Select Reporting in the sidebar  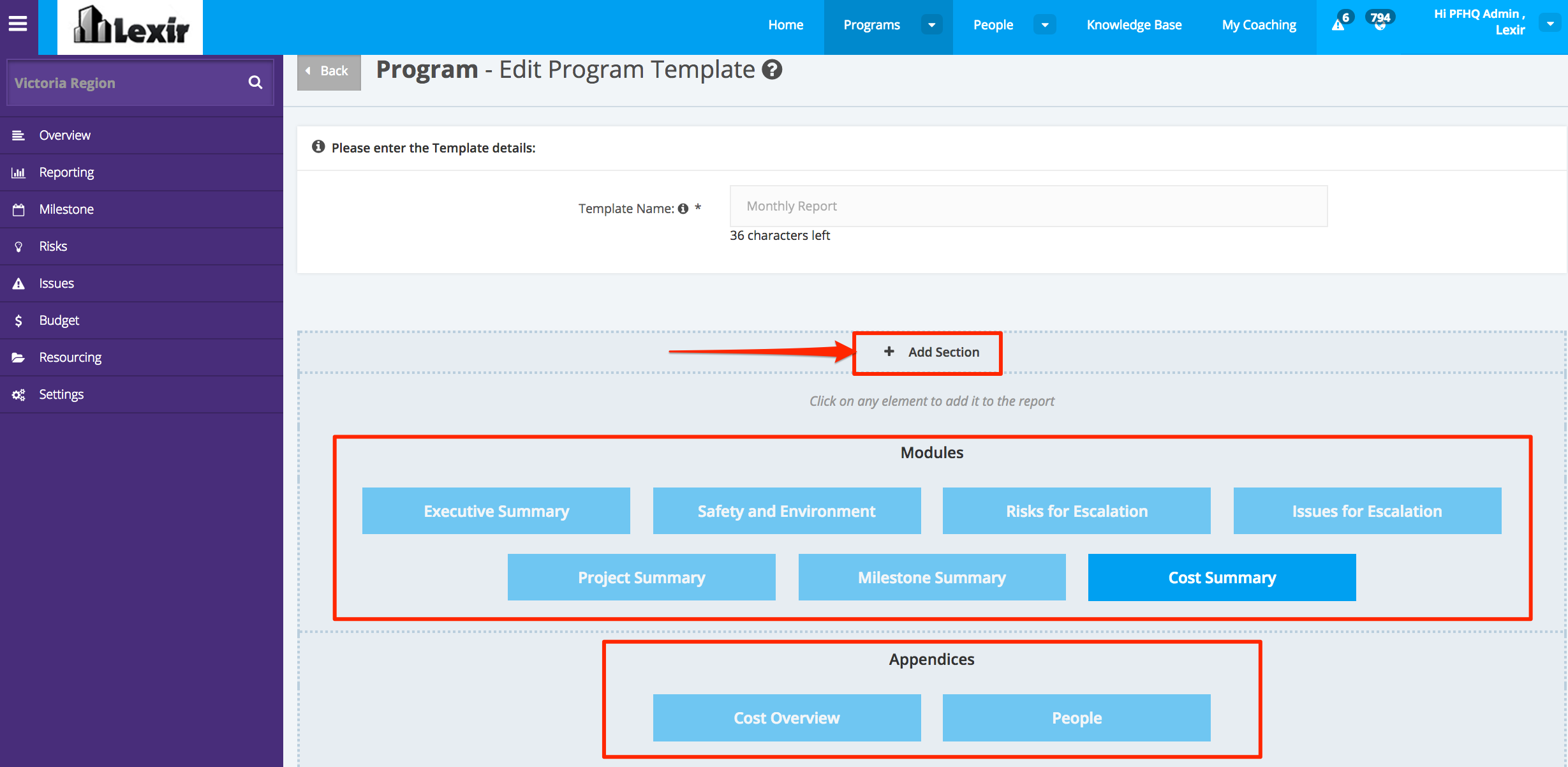(x=66, y=172)
